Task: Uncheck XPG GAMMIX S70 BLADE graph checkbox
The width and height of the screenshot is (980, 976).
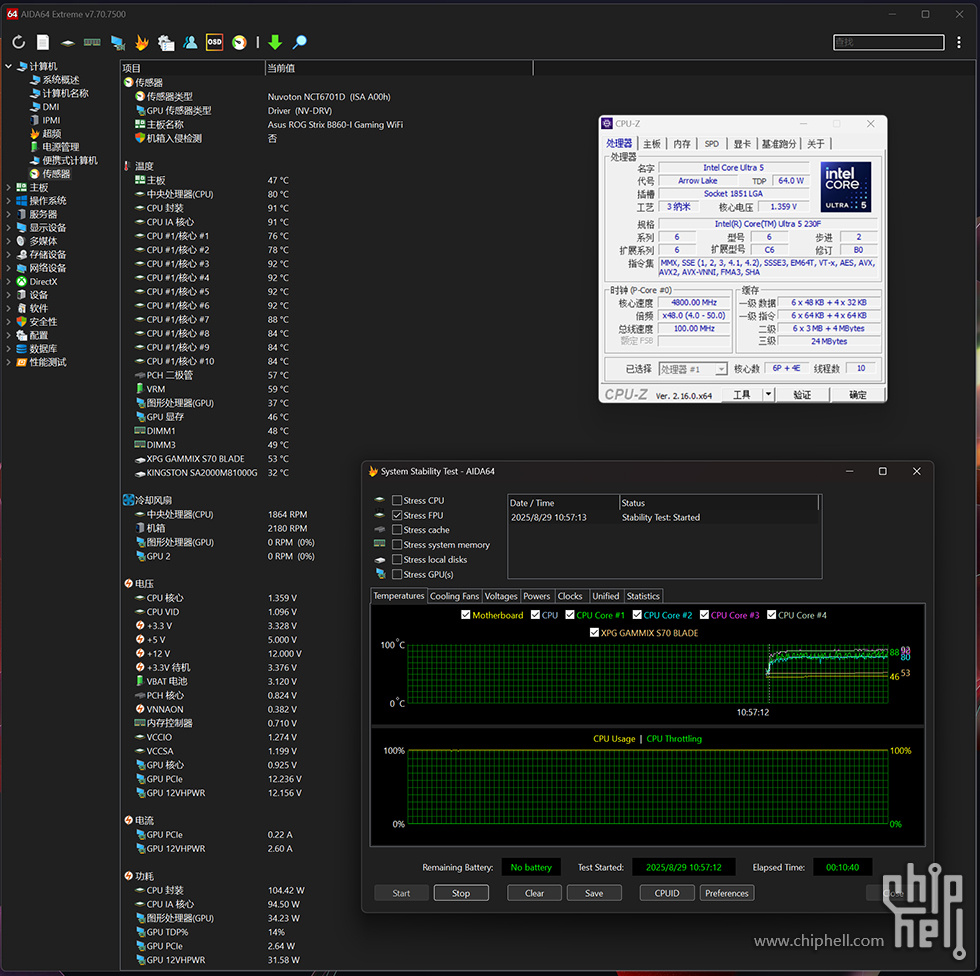Action: 594,632
